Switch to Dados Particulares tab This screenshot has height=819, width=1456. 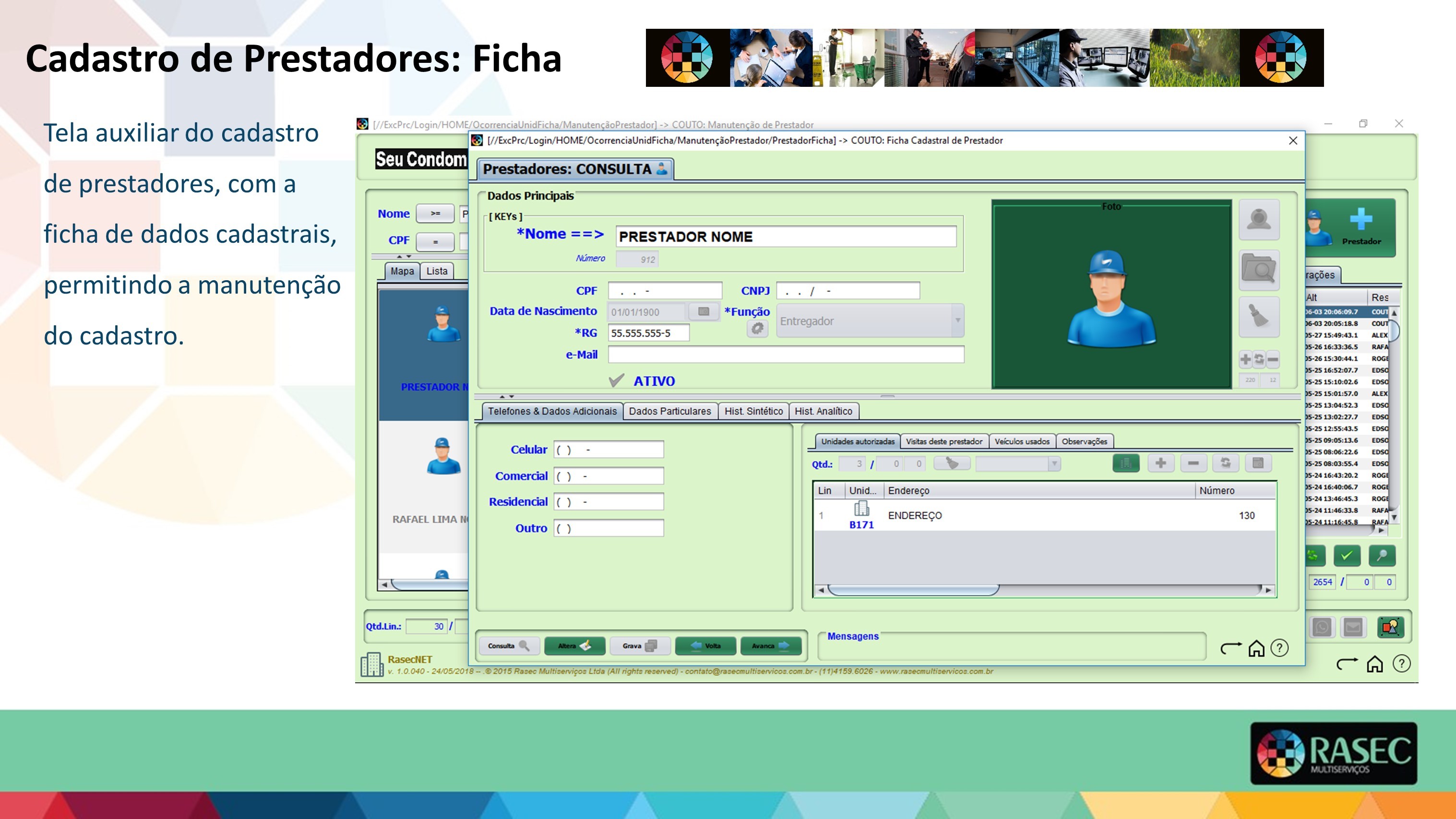(x=669, y=411)
